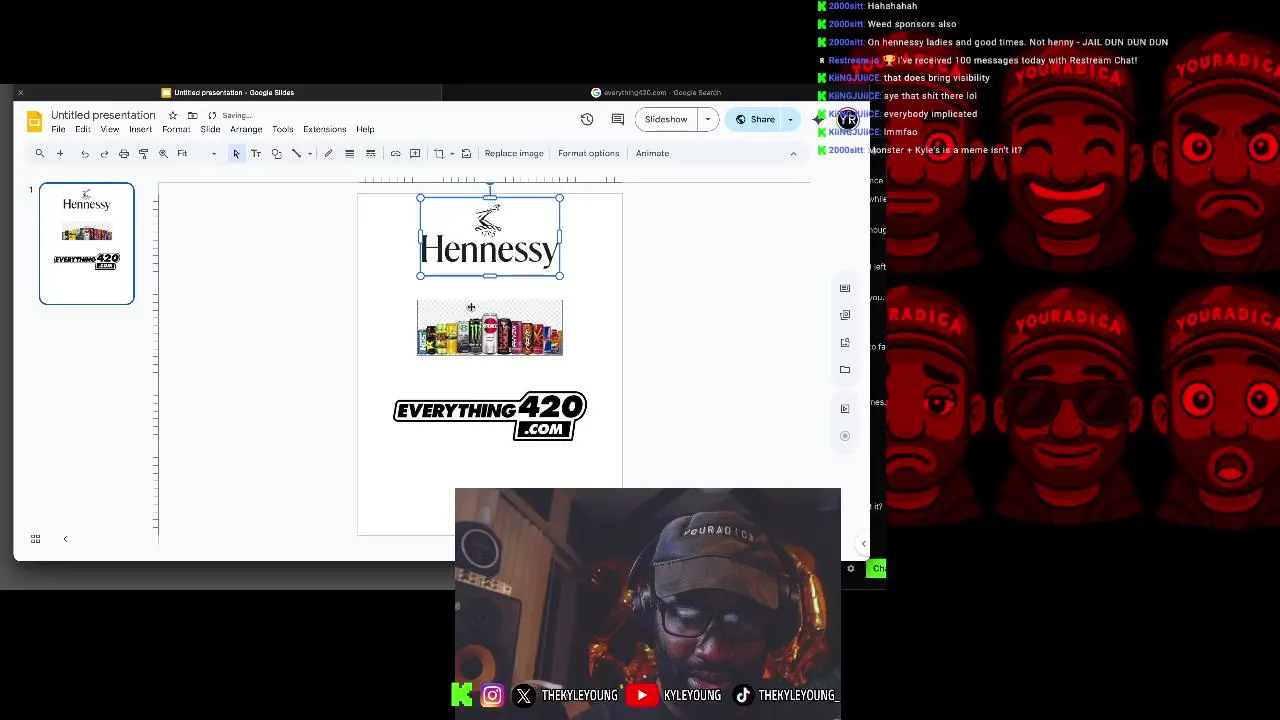Open Format options
This screenshot has height=720, width=1280.
click(x=589, y=153)
